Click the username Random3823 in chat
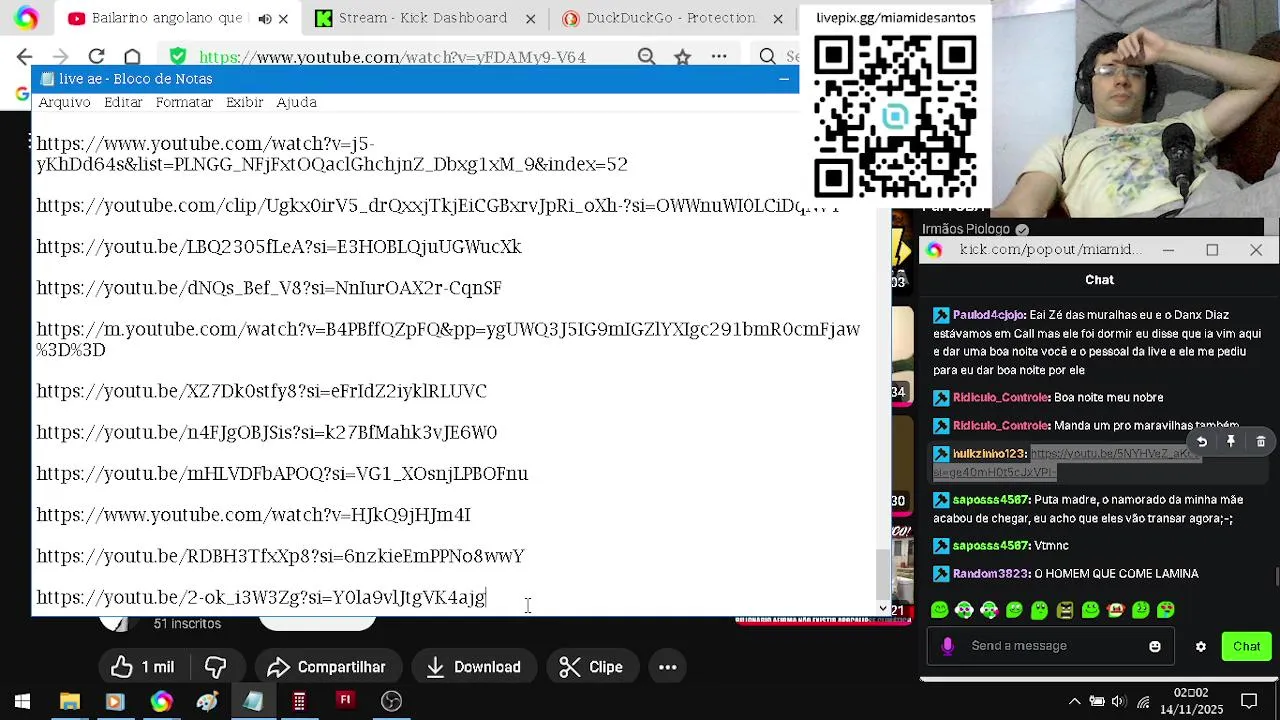 990,574
